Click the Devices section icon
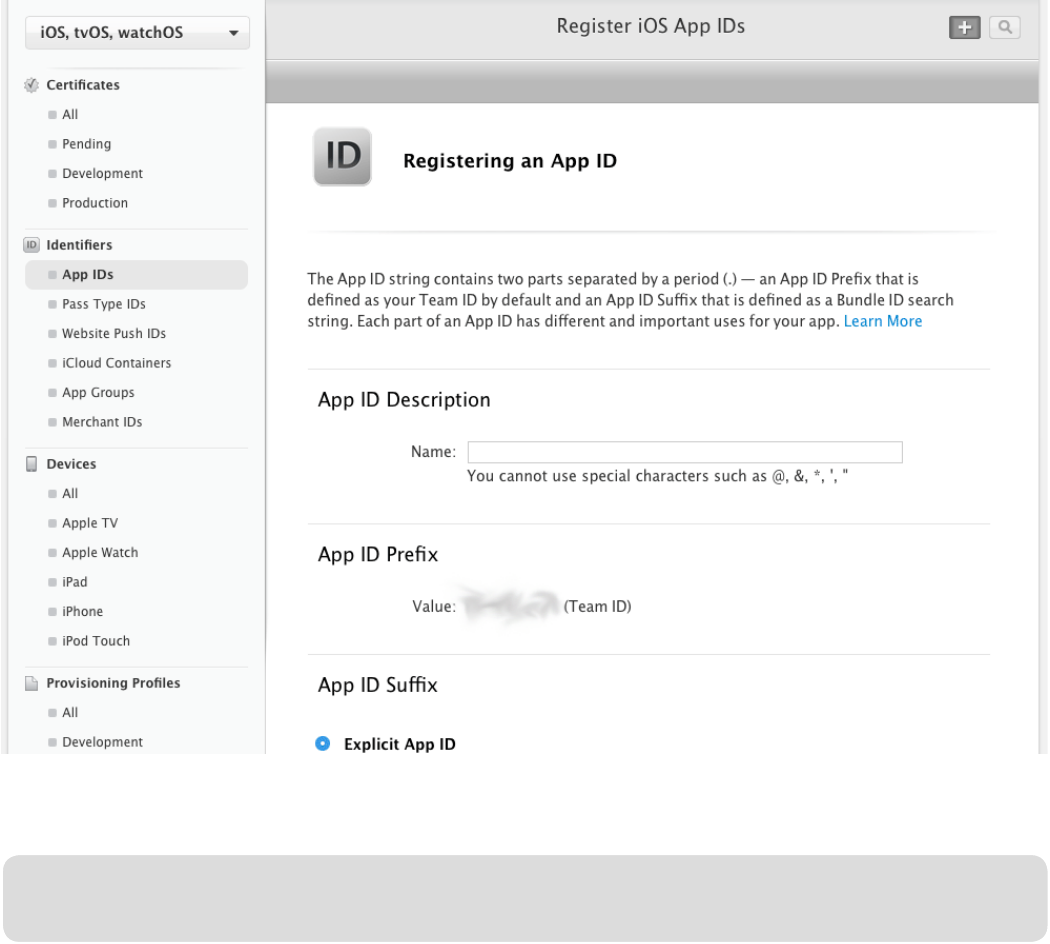 31,464
